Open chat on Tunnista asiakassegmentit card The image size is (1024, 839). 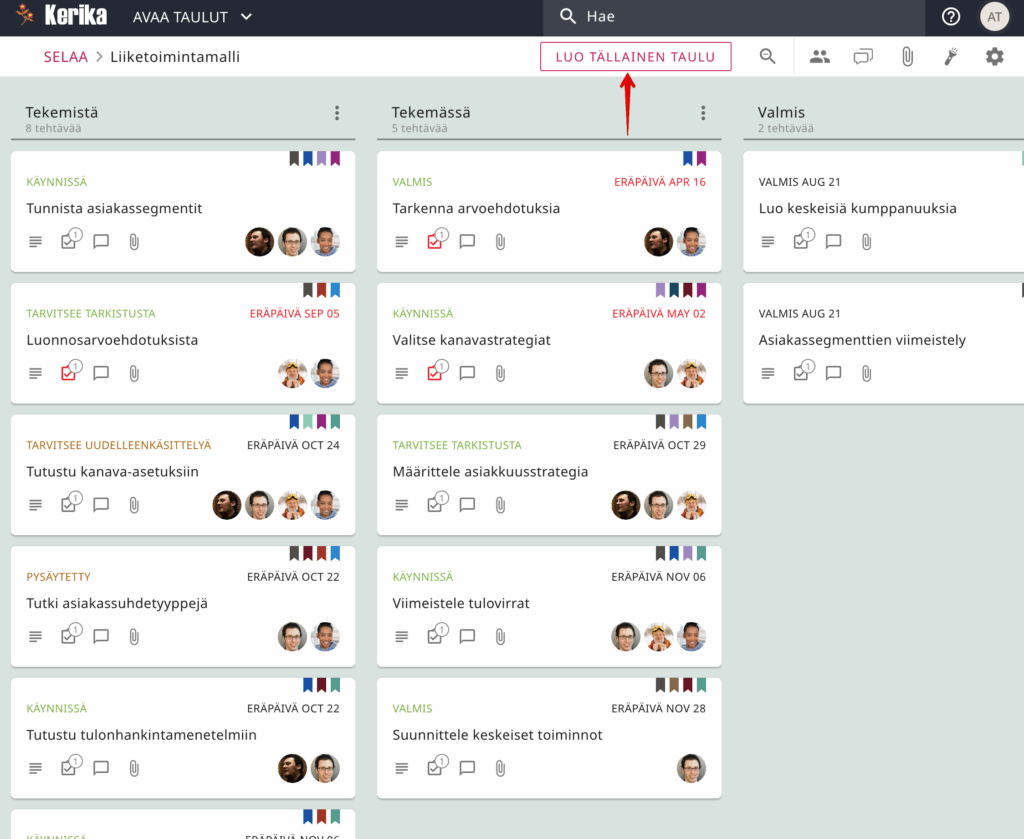tap(101, 241)
